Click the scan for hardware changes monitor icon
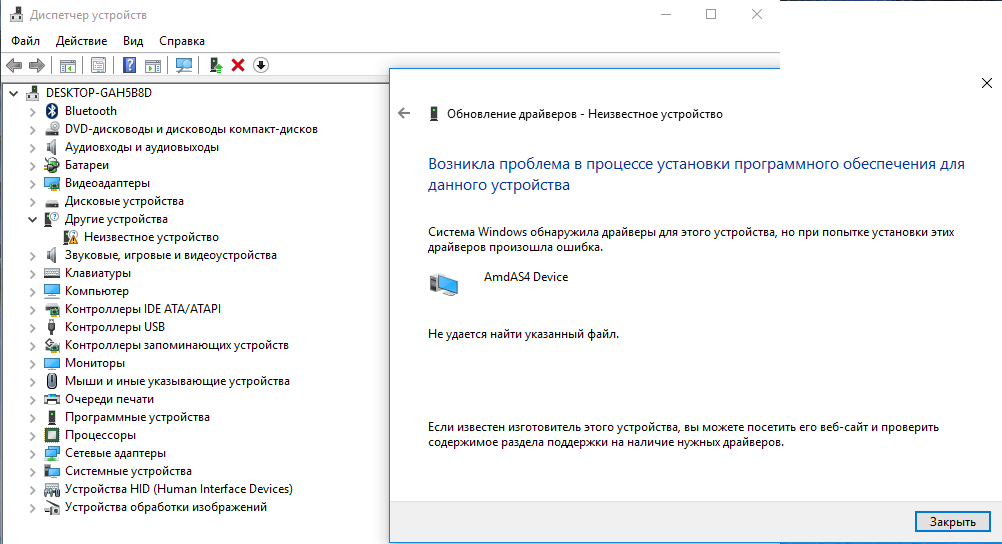Image resolution: width=1002 pixels, height=544 pixels. [184, 65]
